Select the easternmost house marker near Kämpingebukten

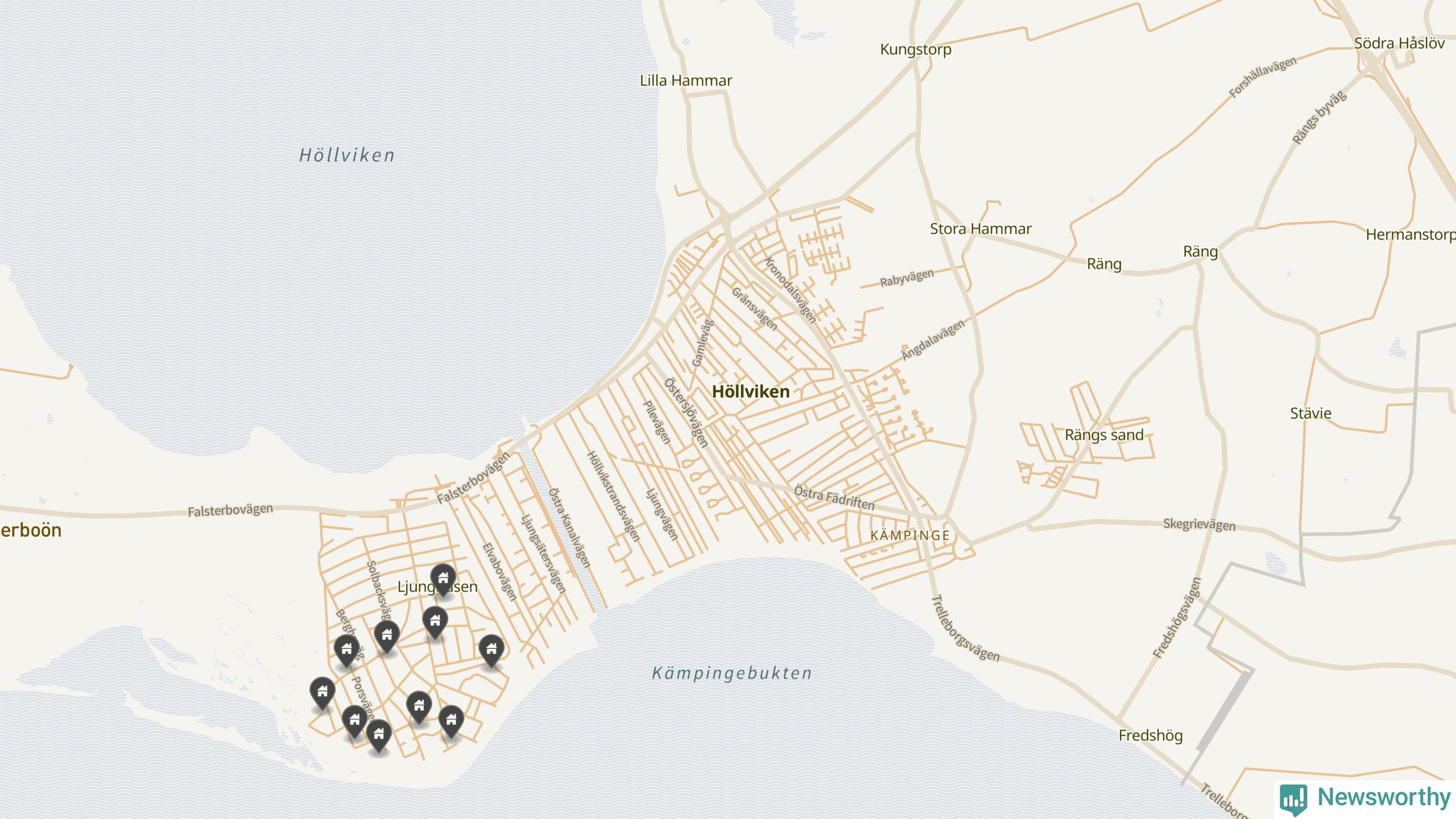click(x=491, y=649)
